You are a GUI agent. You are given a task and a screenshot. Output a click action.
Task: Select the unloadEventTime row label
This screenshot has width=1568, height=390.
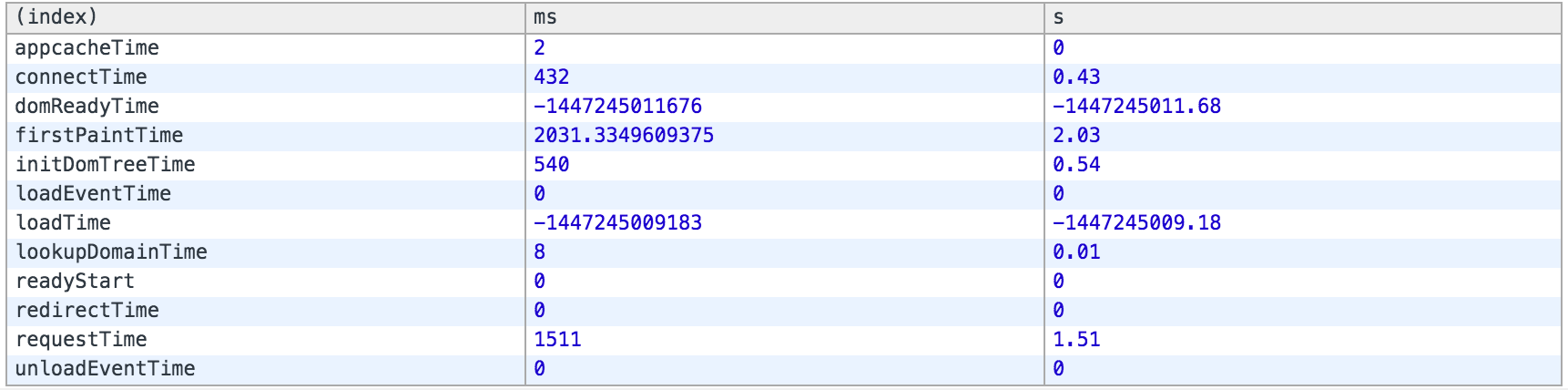point(106,369)
